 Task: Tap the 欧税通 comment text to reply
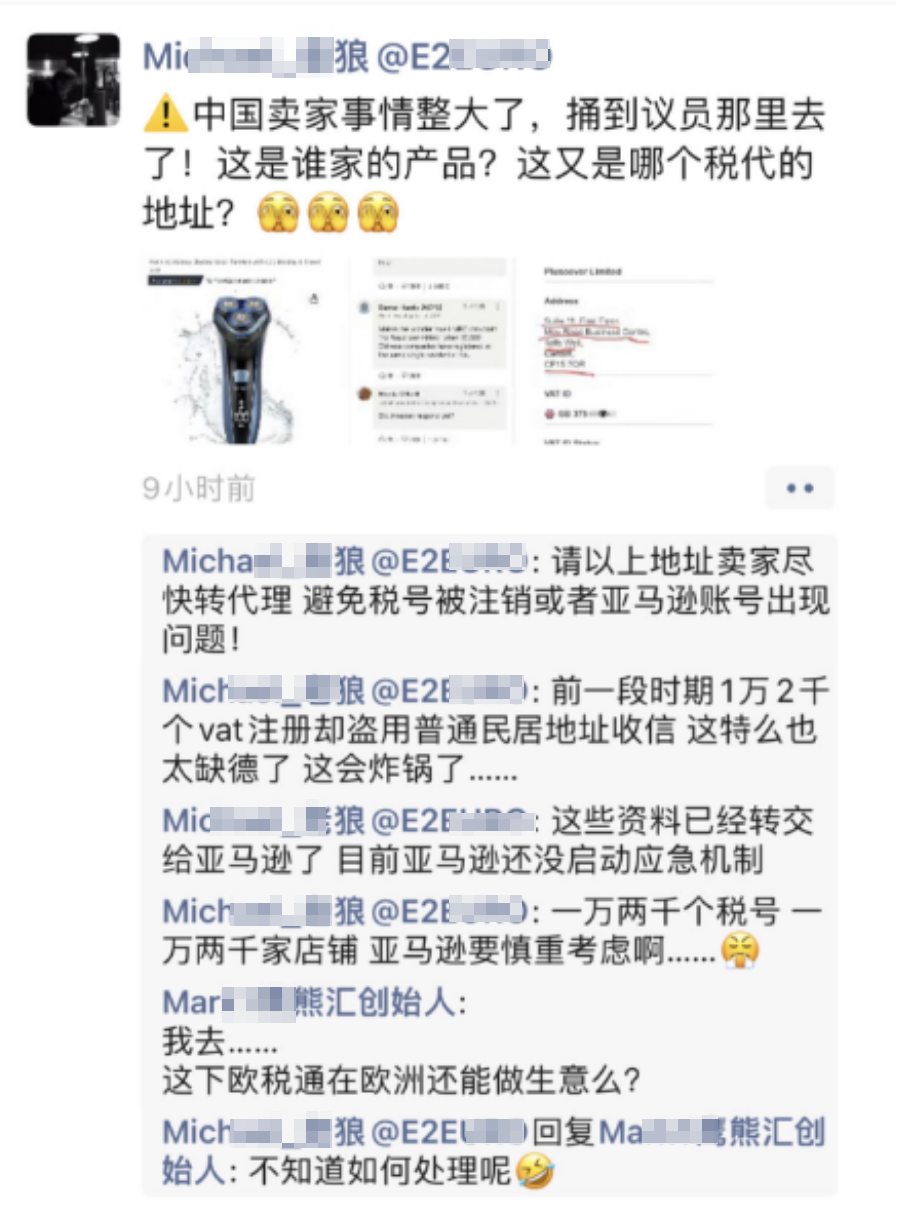point(404,1080)
